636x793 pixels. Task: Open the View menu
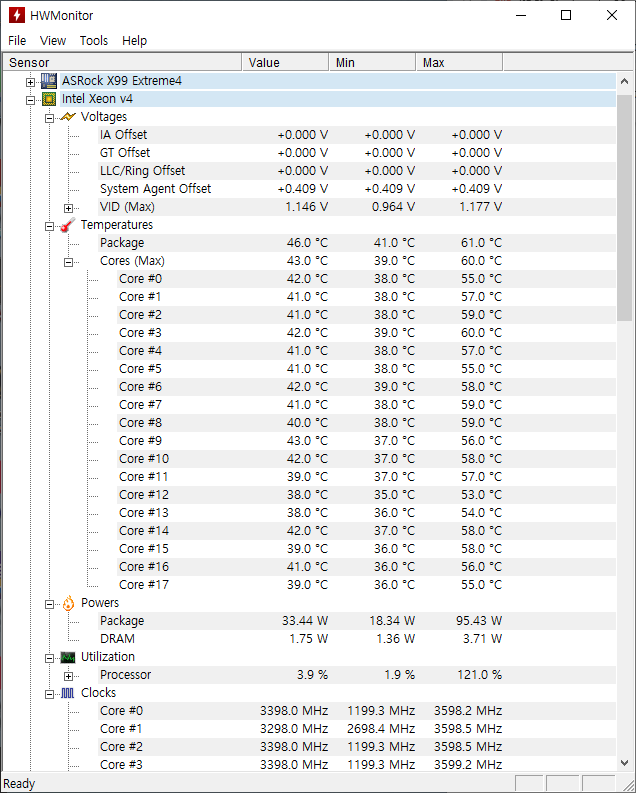point(53,40)
